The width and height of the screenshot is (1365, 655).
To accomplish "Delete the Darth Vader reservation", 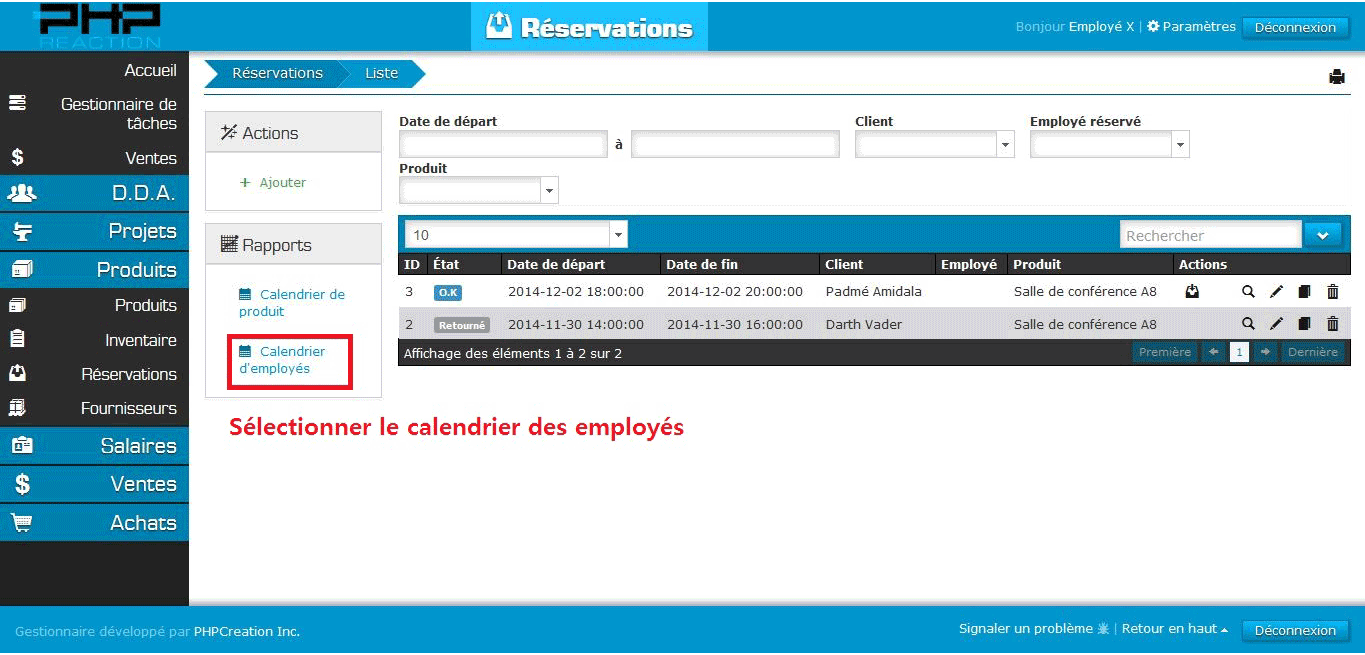I will tap(1332, 324).
